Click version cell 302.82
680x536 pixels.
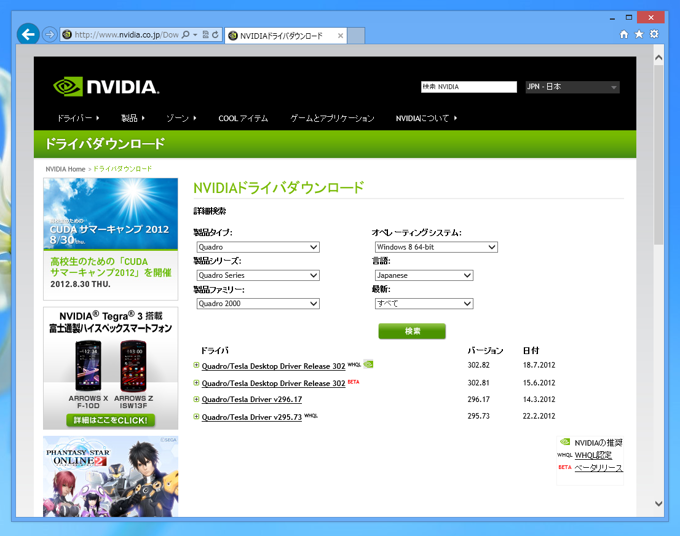point(478,365)
